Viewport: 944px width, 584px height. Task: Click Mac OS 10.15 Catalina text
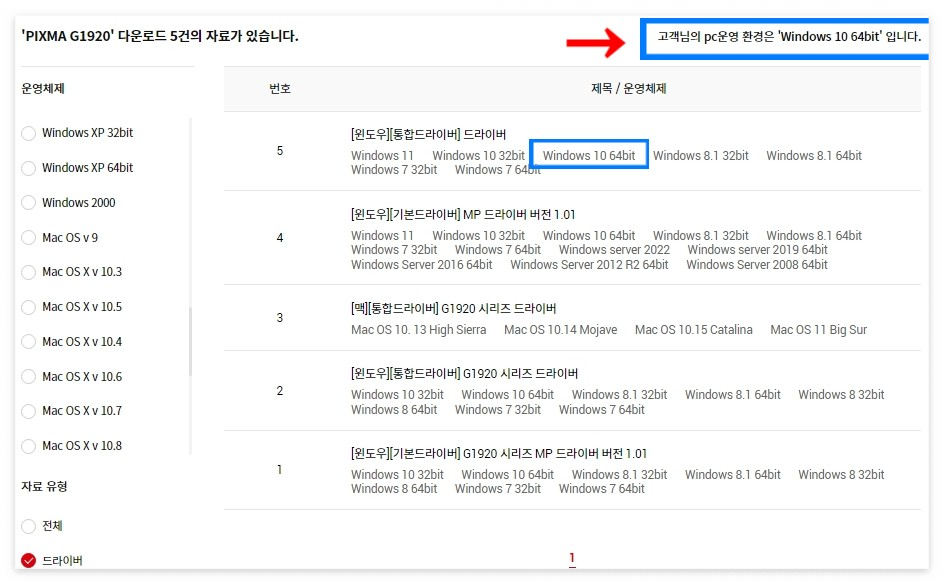coord(694,330)
